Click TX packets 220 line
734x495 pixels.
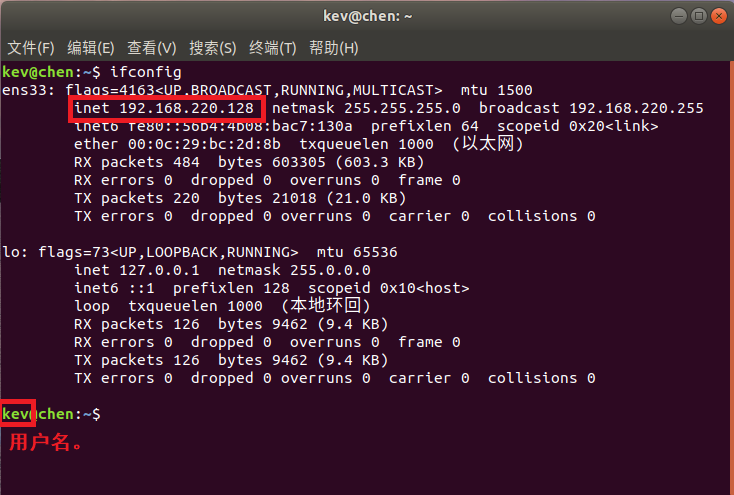(240, 198)
